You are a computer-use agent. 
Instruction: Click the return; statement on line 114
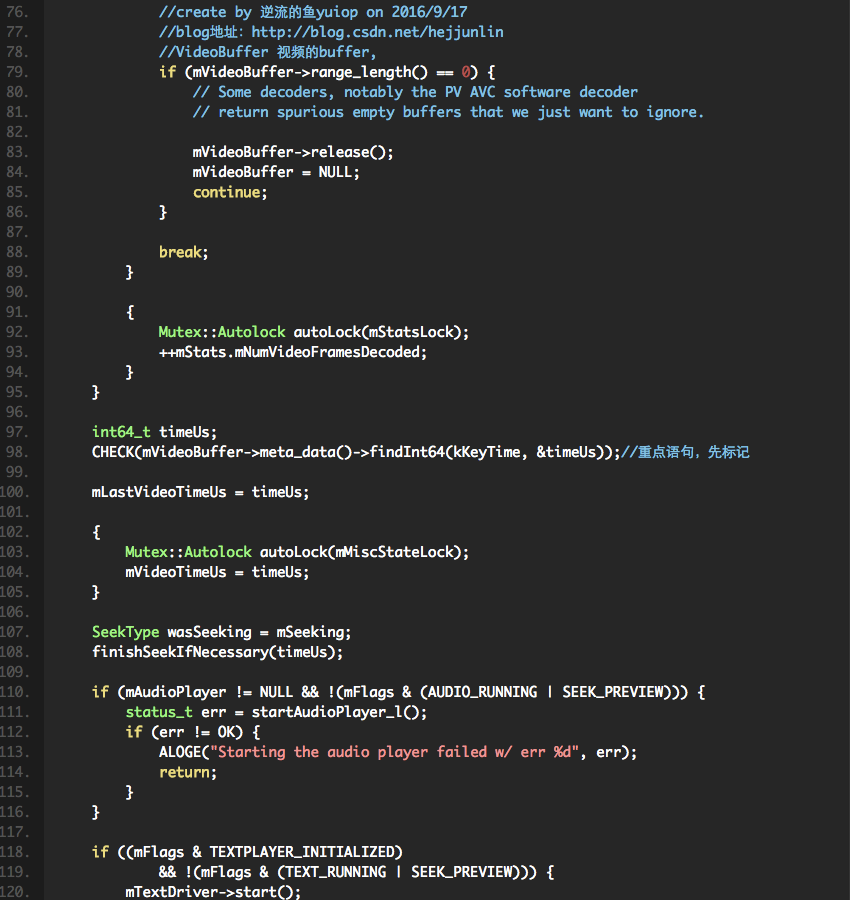188,773
